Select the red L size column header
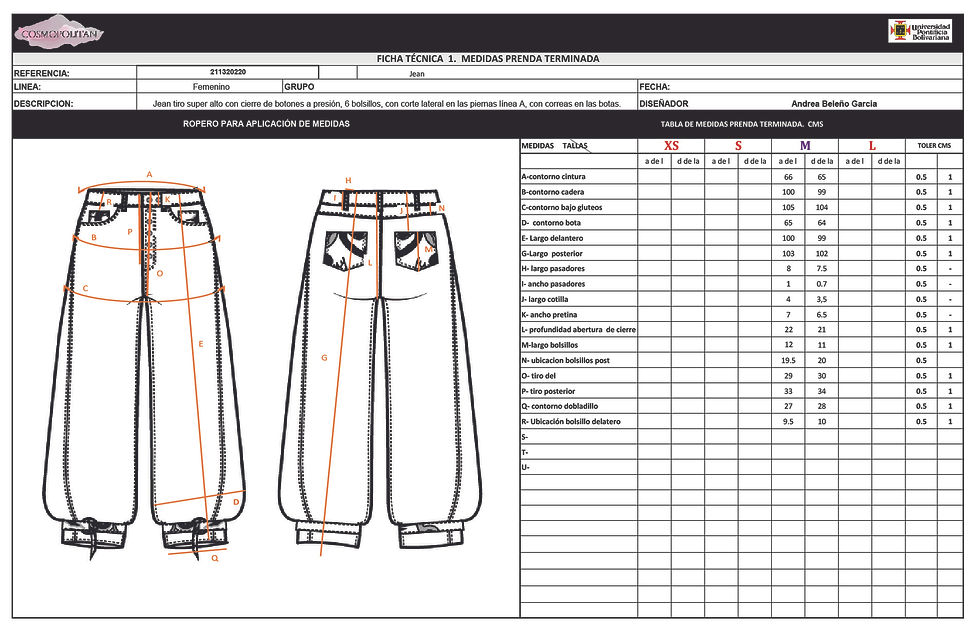The height and width of the screenshot is (634, 980). click(x=872, y=146)
